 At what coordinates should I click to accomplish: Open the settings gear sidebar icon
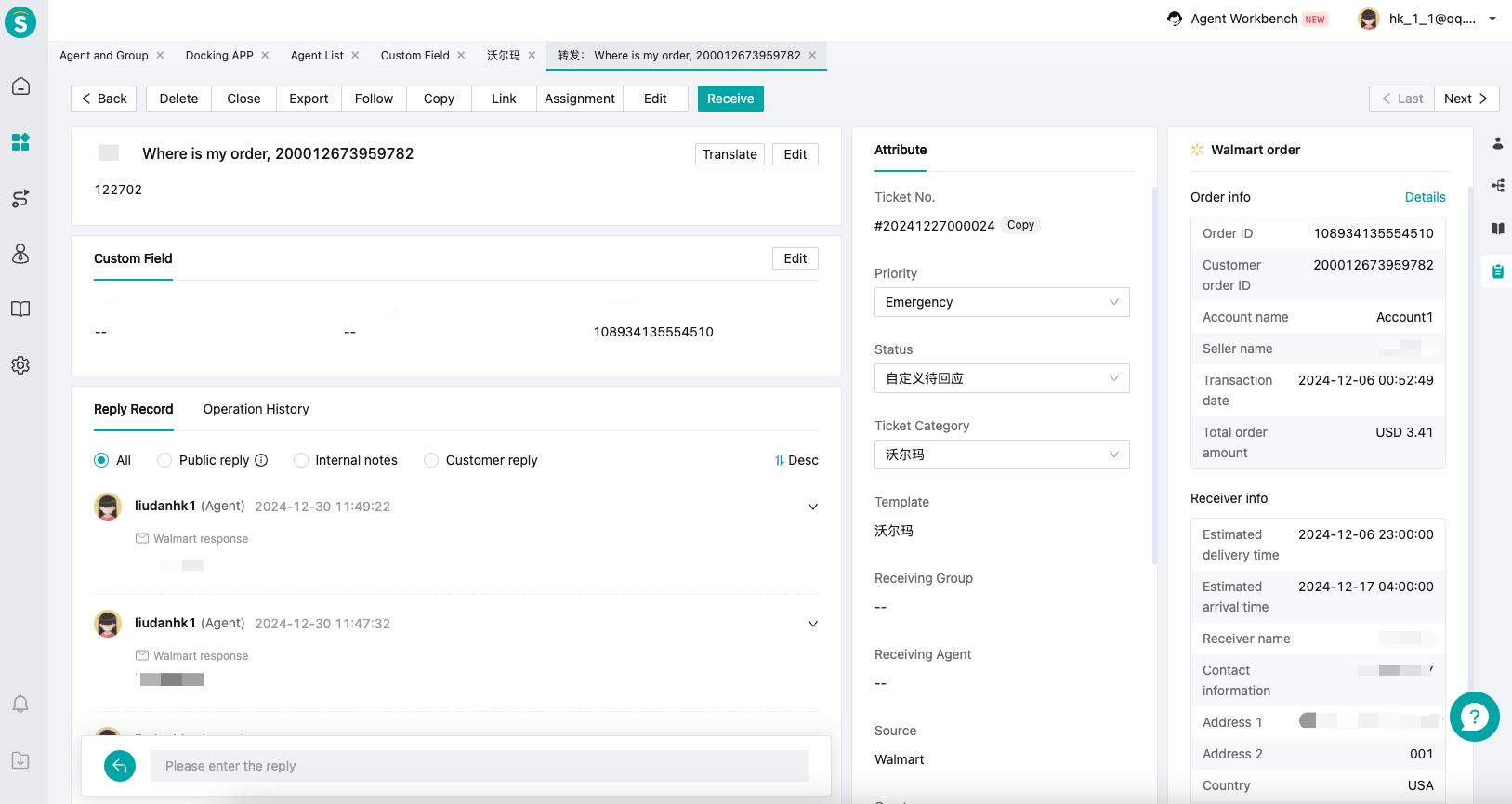[x=20, y=365]
